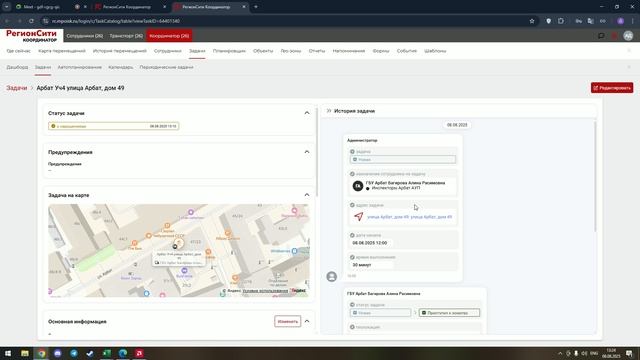This screenshot has width=640, height=360.
Task: Open the Сотрудники (26) header tab
Action: [84, 36]
